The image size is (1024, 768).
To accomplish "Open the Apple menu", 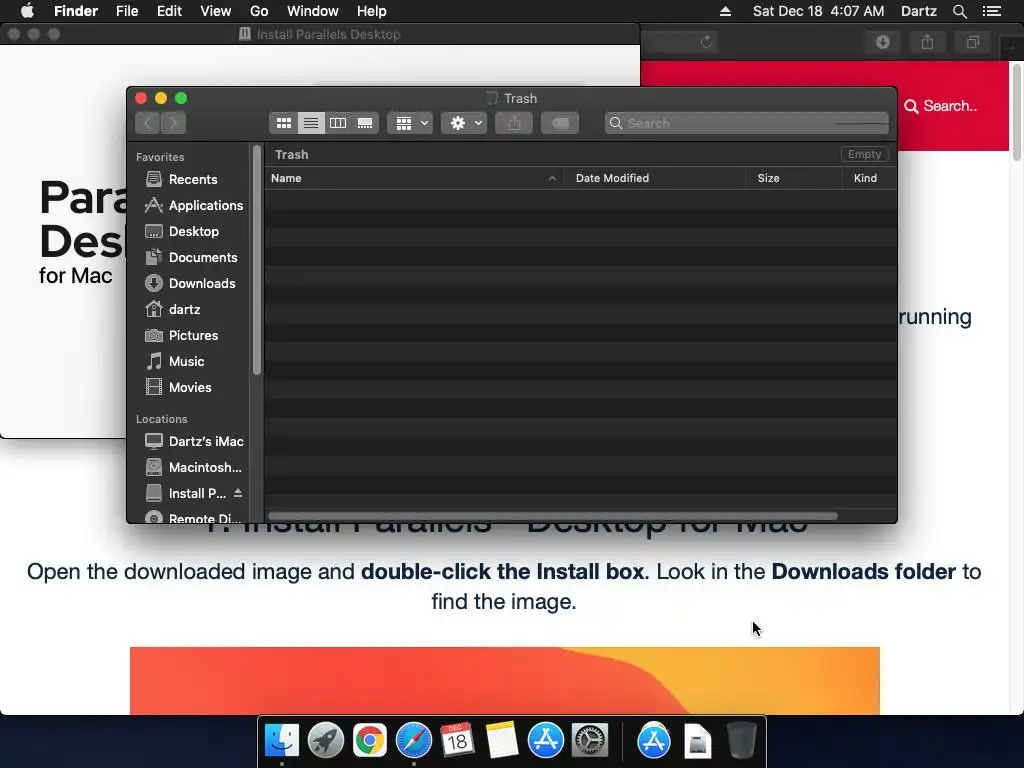I will point(27,11).
